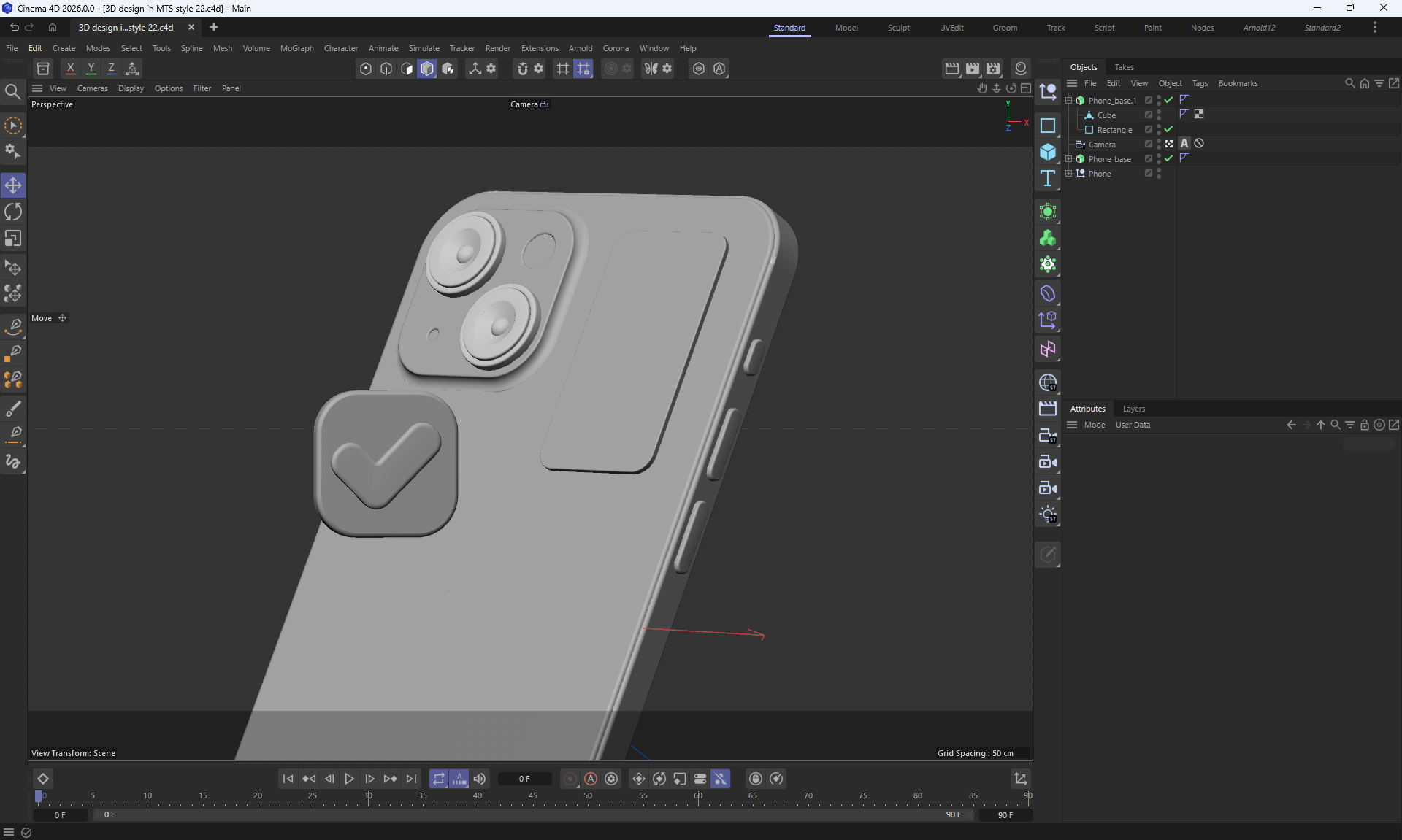Viewport: 1402px width, 840px height.
Task: Open the viewport Cameras menu
Action: point(92,88)
